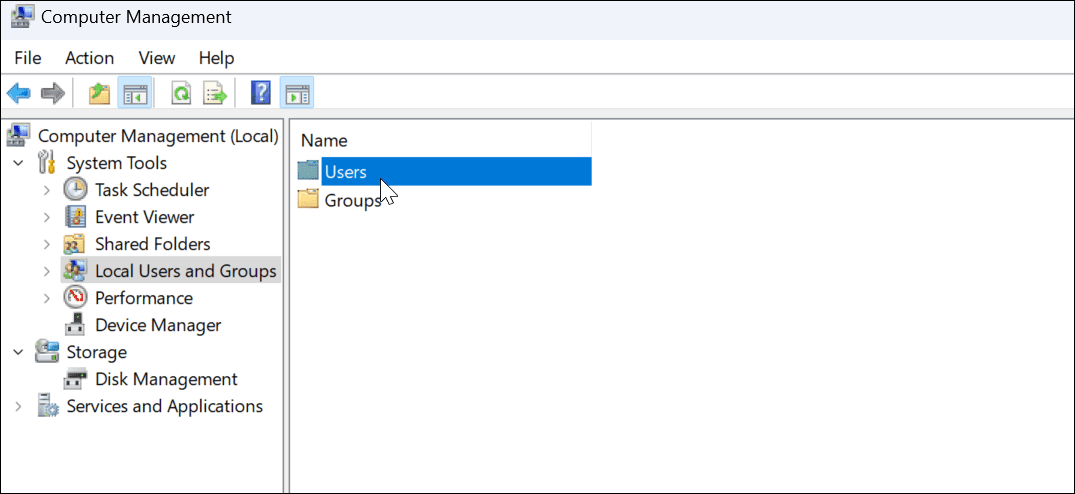Click the Shared Folders icon
The image size is (1075, 494).
pyautogui.click(x=75, y=244)
